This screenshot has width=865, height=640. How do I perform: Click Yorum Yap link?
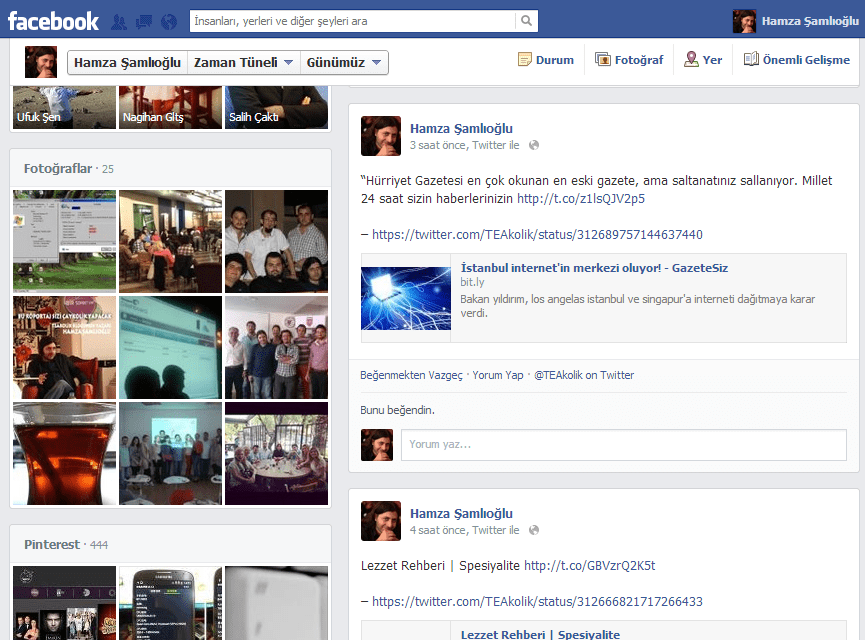tap(498, 375)
